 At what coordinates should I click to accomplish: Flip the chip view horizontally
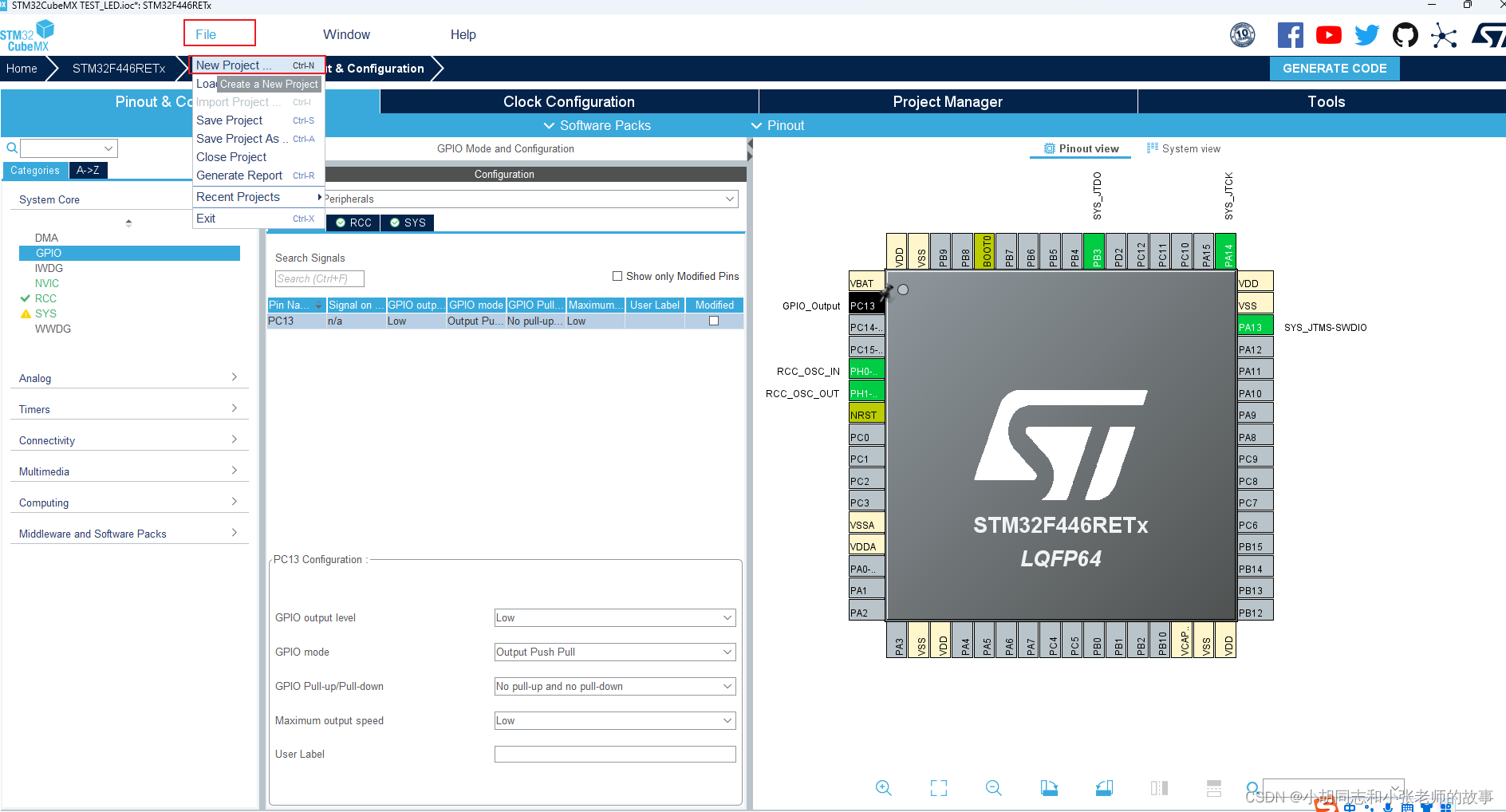click(1159, 788)
